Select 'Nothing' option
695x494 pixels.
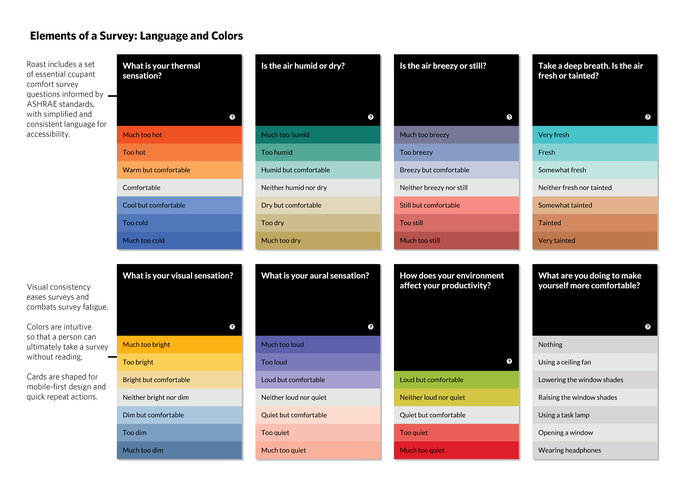coord(595,345)
